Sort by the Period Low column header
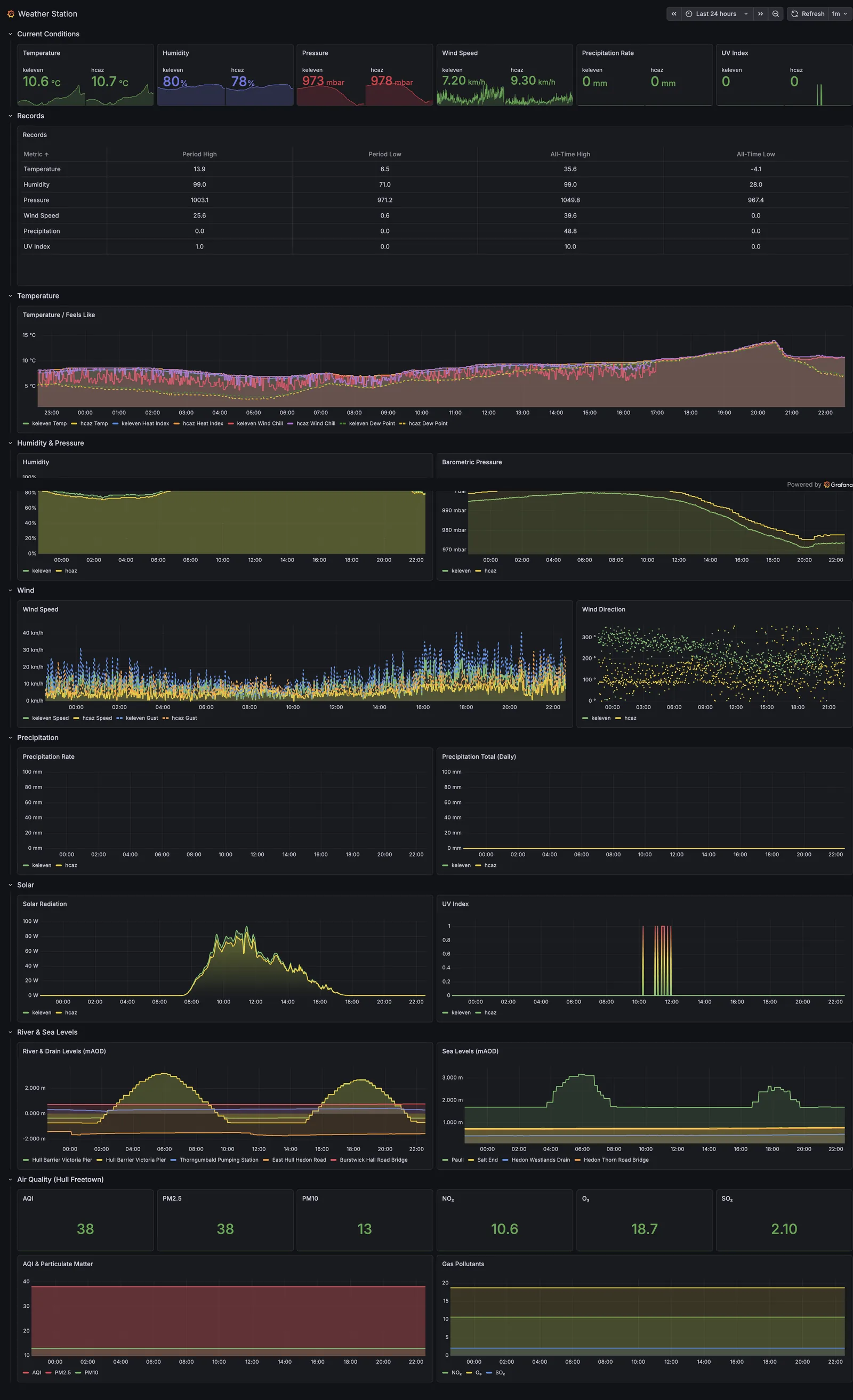853x1400 pixels. (x=385, y=154)
